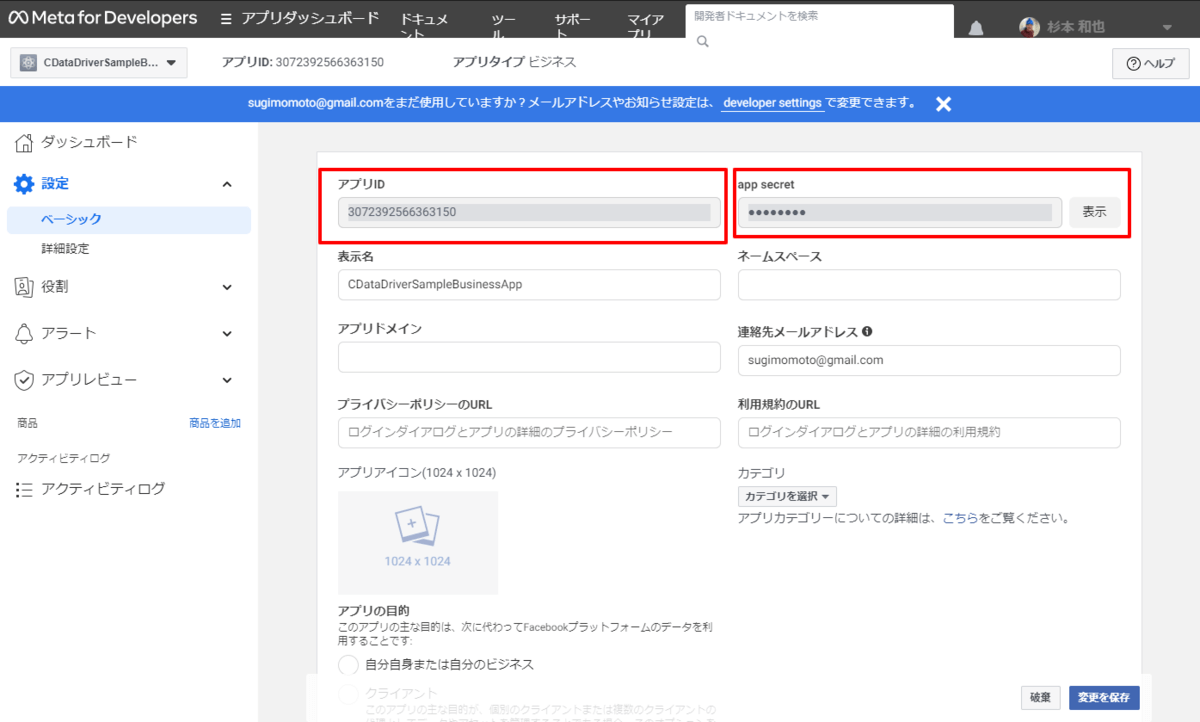The height and width of the screenshot is (722, 1200).
Task: Click the こちら category details link
Action: pos(960,519)
